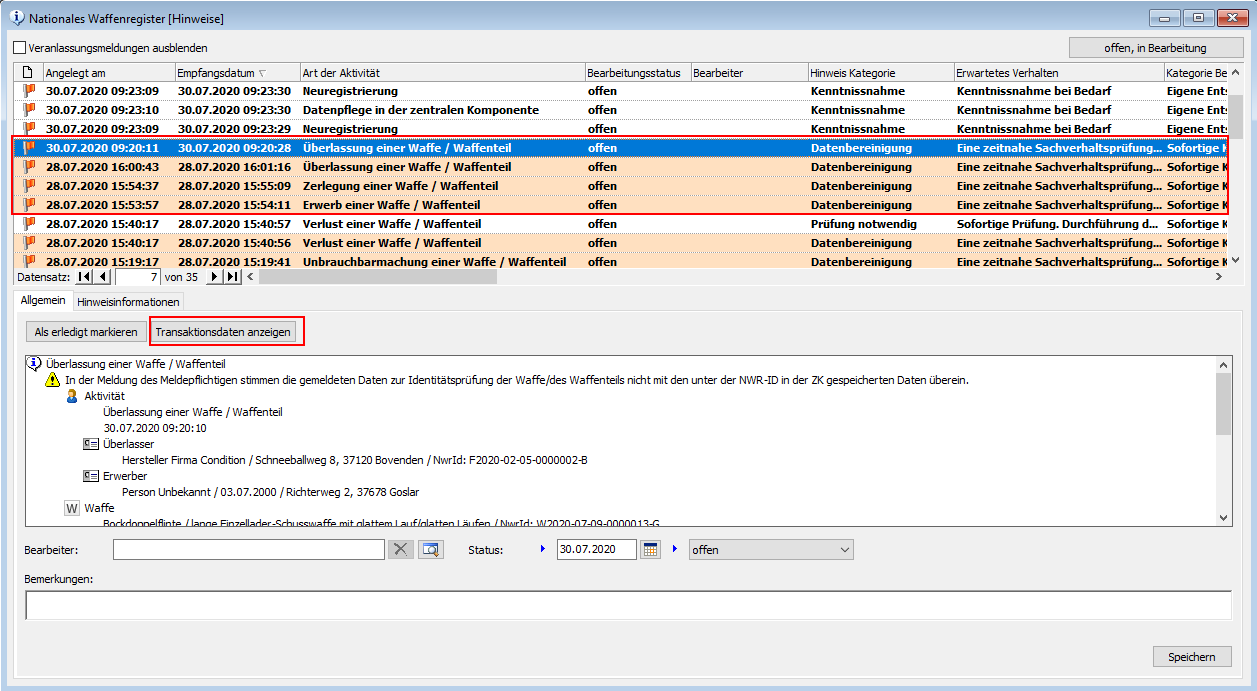Click 'Als erledigt markieren' button
This screenshot has width=1257, height=691.
85,332
